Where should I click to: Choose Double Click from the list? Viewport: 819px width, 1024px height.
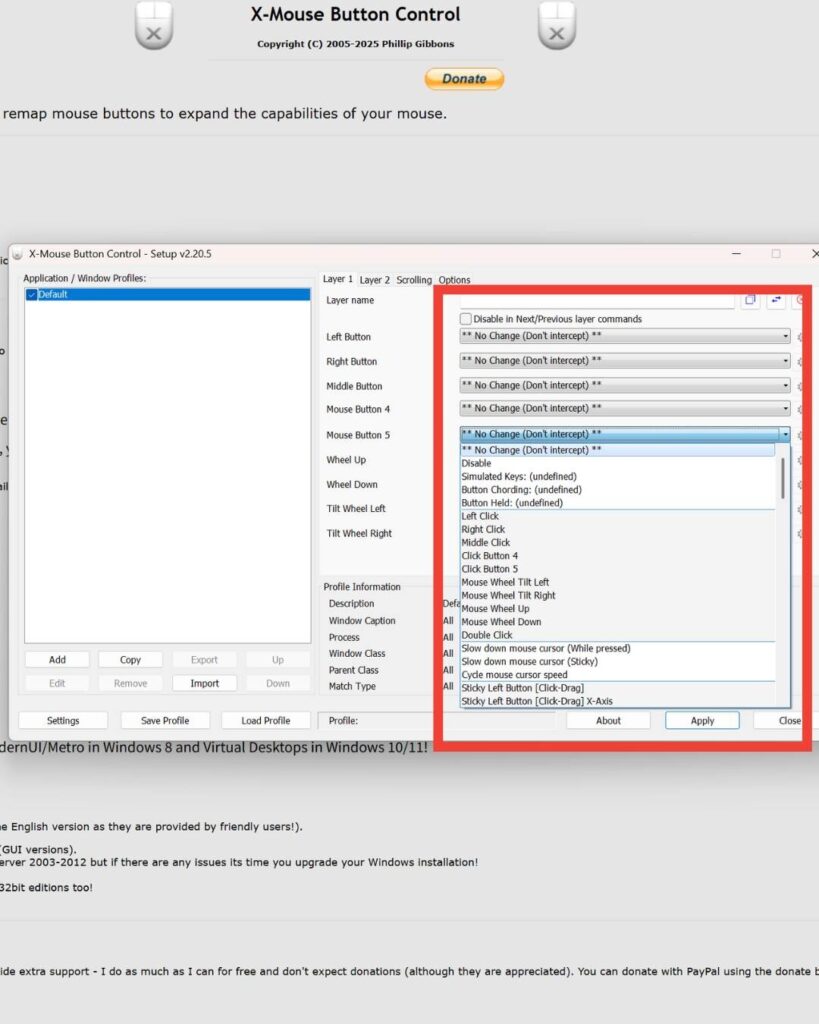pyautogui.click(x=617, y=635)
